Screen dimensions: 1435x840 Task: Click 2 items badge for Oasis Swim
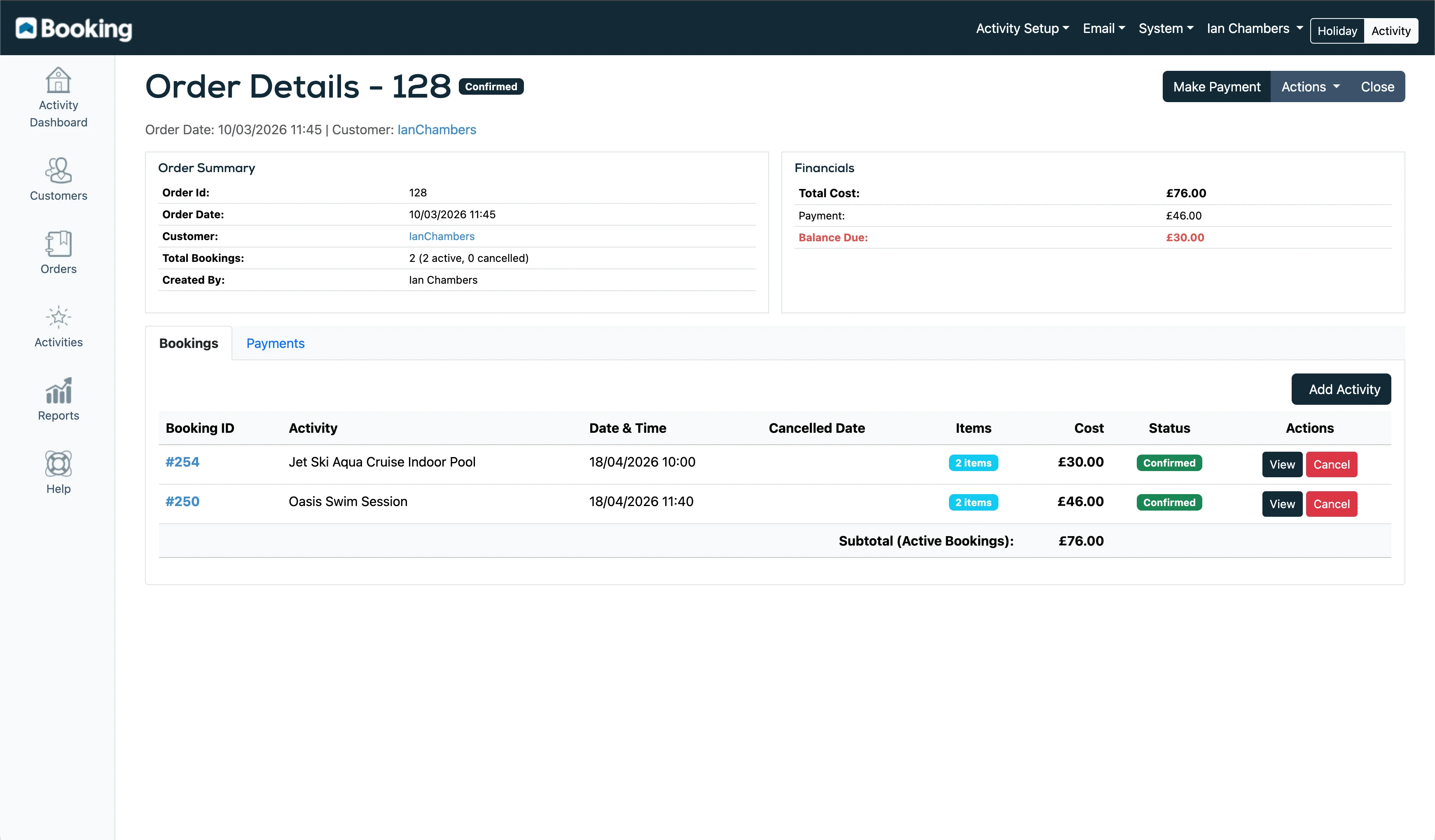pos(973,502)
